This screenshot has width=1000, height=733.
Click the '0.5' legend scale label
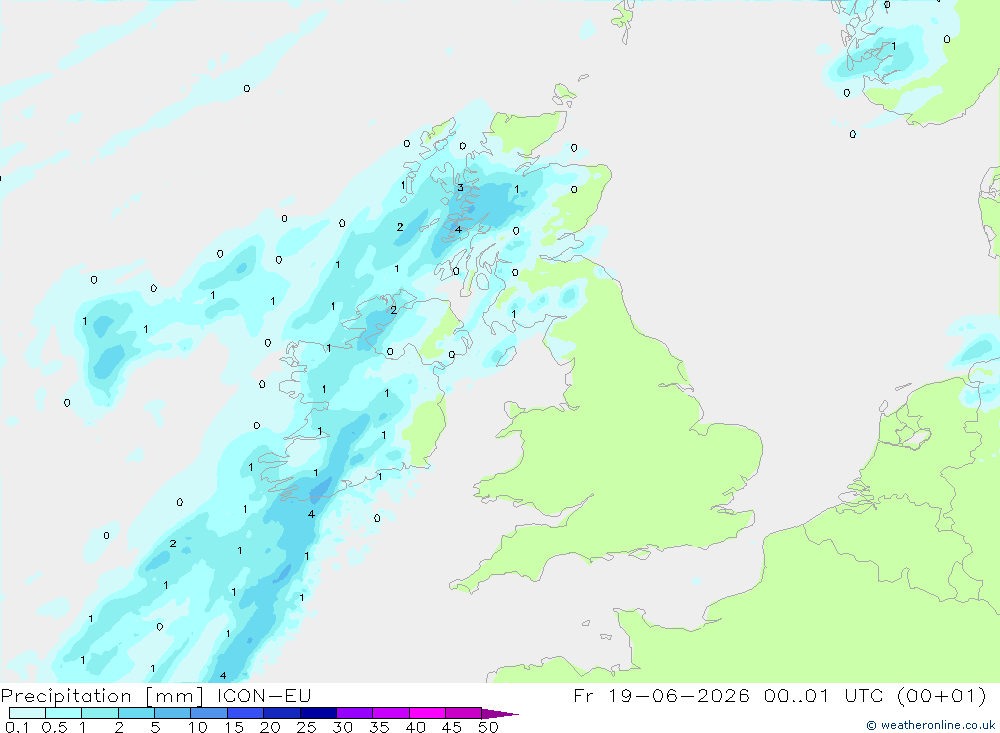click(54, 727)
